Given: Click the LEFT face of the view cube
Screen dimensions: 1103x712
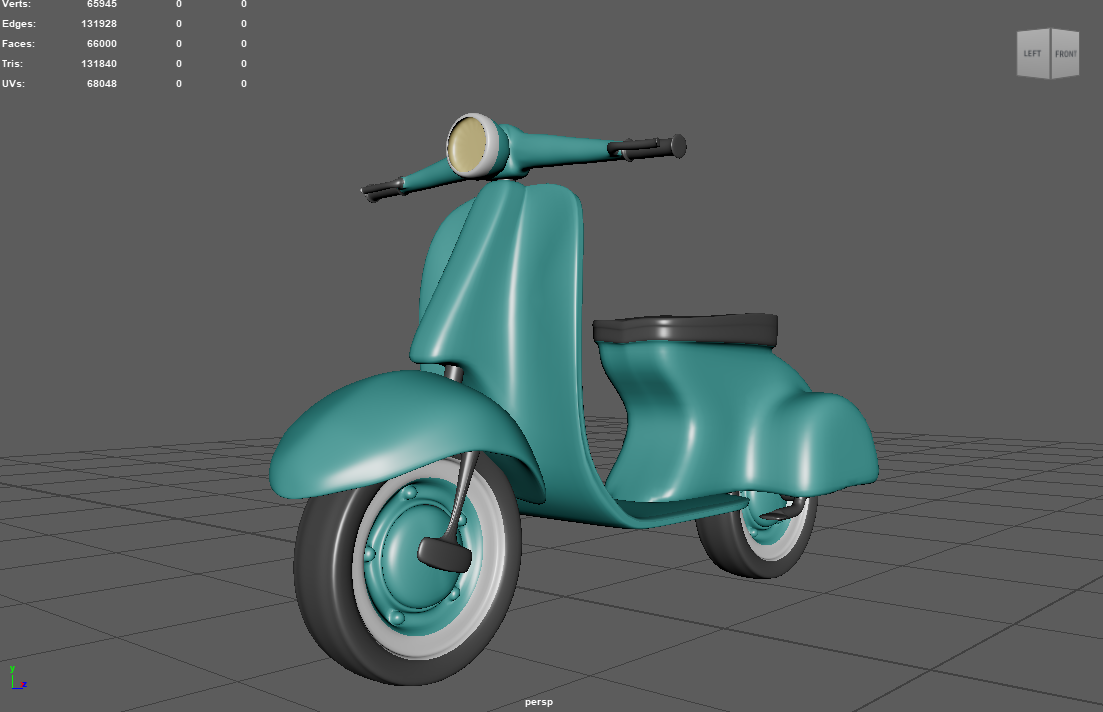Looking at the screenshot, I should click(1033, 53).
